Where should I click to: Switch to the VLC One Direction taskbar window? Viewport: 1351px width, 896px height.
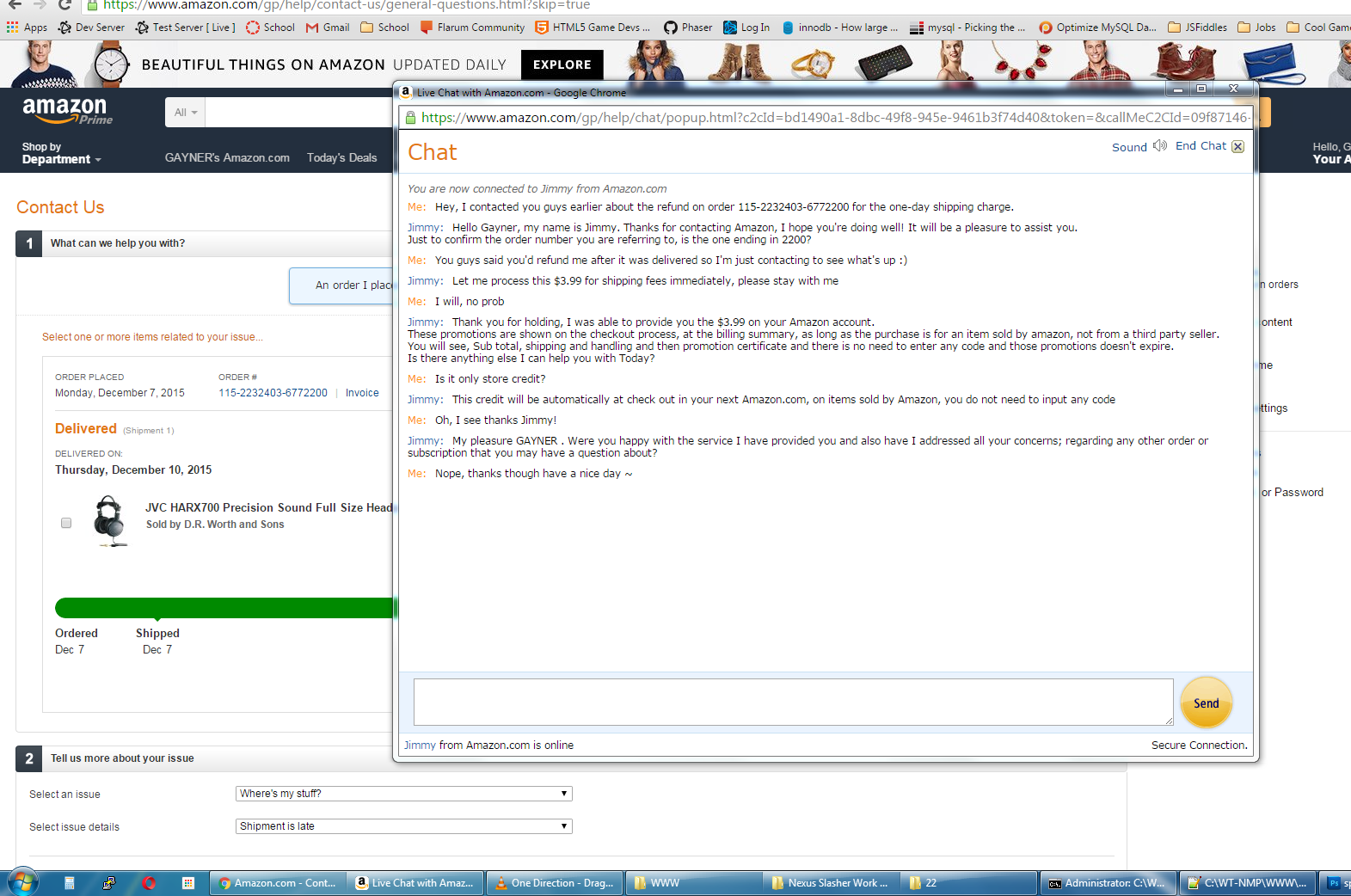[555, 883]
